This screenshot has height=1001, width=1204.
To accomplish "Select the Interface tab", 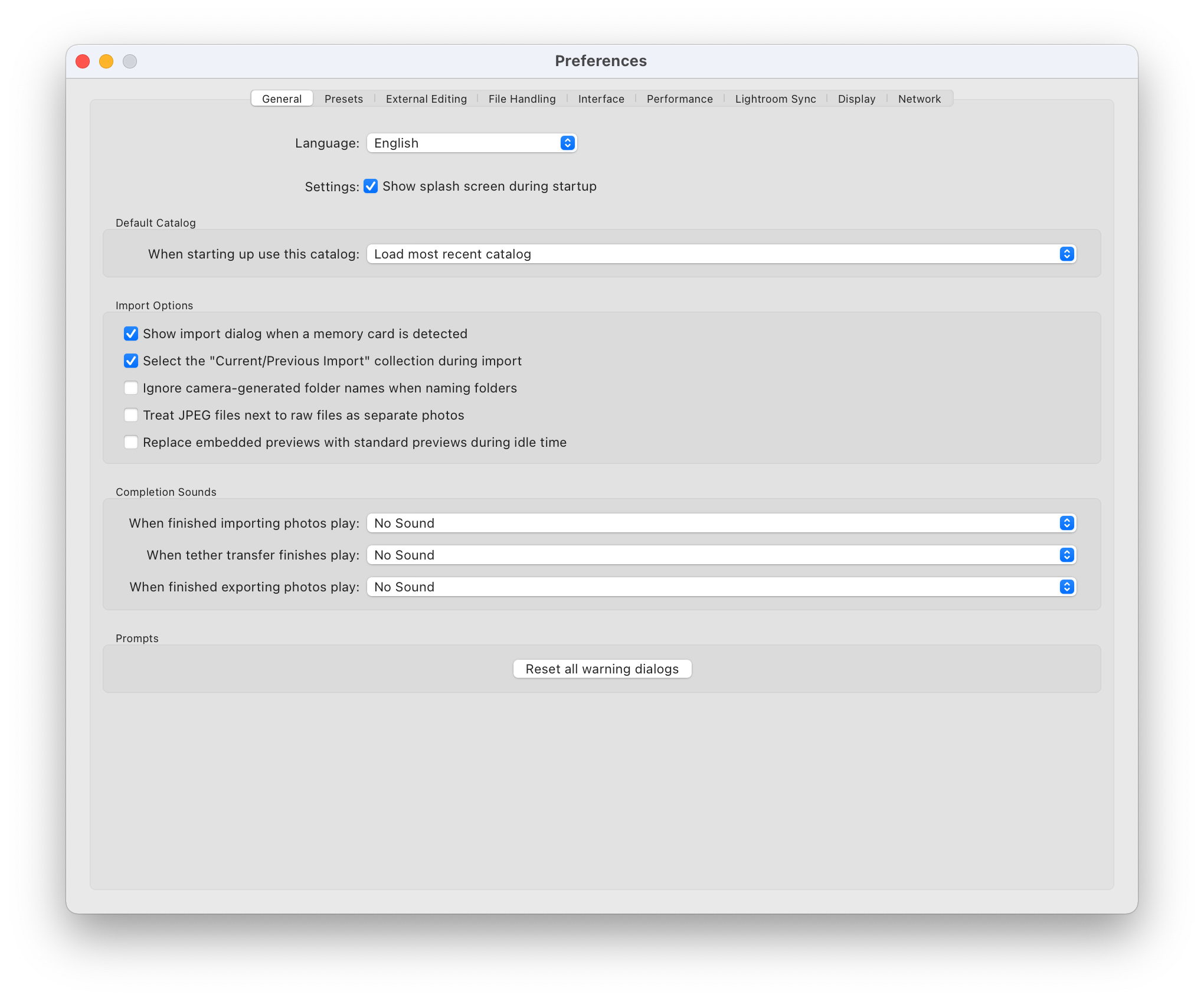I will [601, 99].
